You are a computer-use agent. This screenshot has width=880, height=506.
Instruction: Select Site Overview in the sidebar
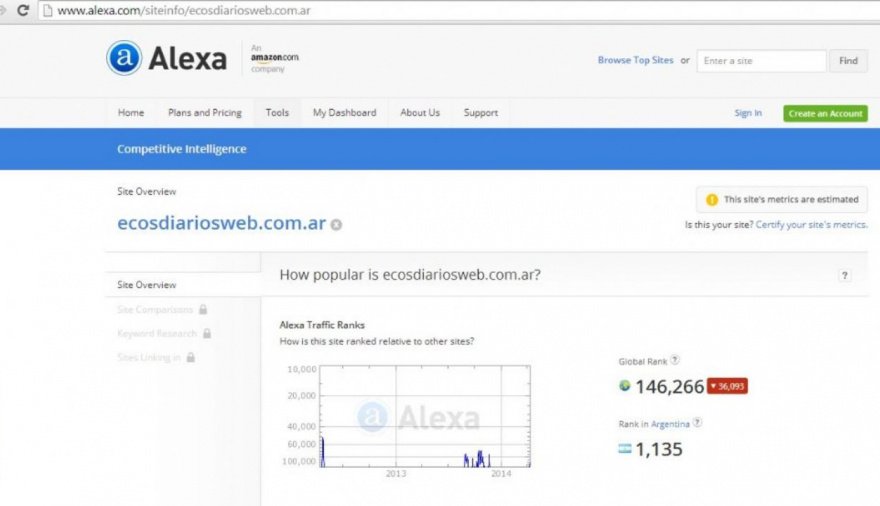point(146,285)
